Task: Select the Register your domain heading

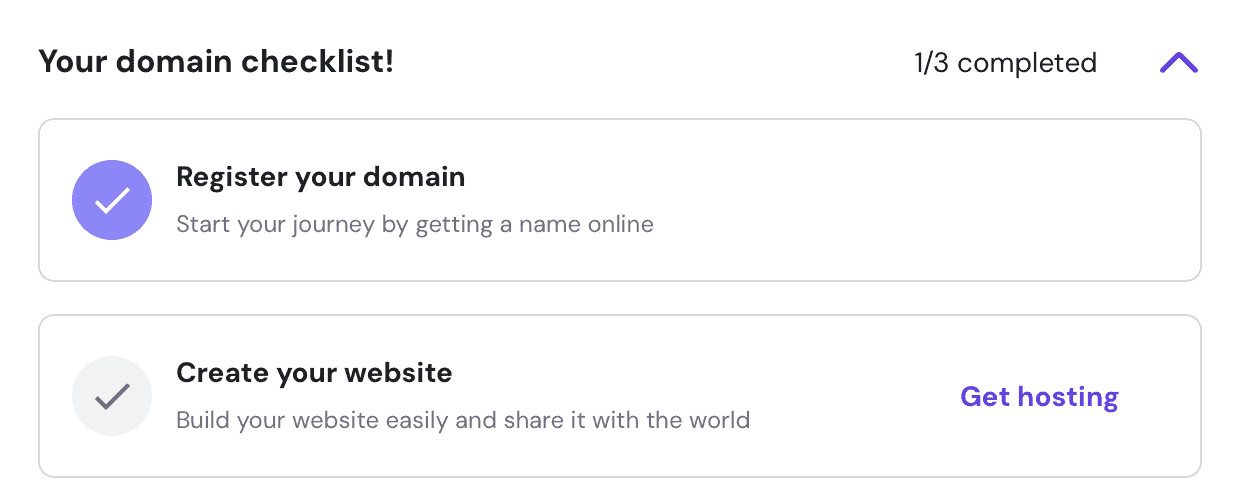Action: click(x=320, y=178)
